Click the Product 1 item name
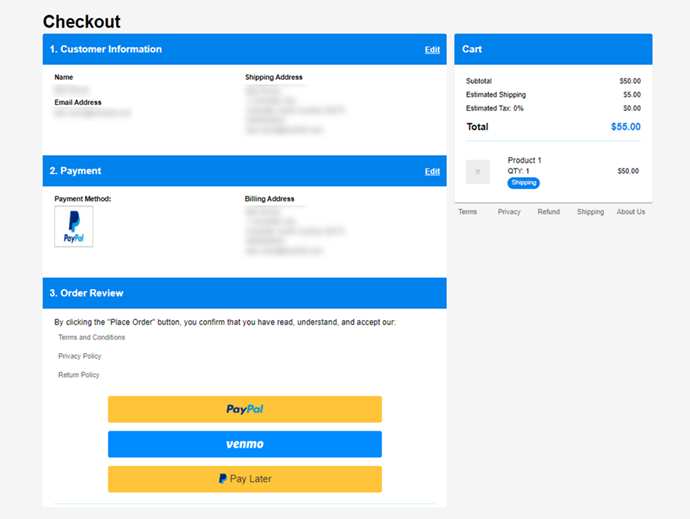 [x=525, y=160]
